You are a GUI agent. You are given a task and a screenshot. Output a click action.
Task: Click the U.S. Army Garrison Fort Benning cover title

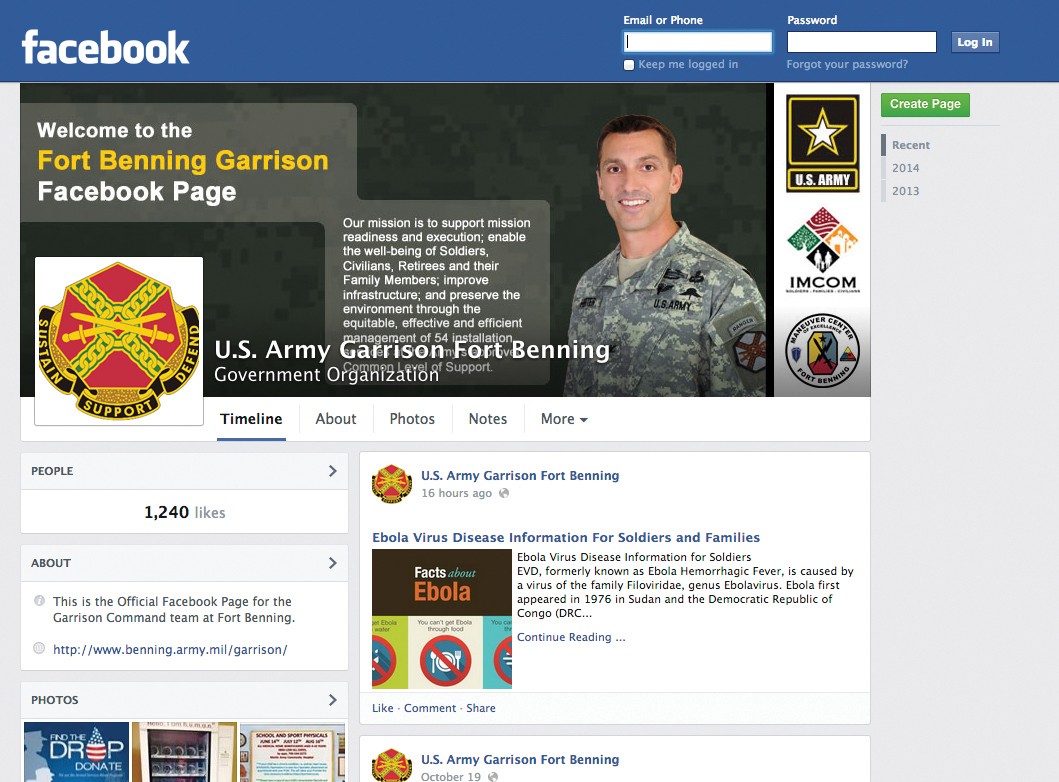point(412,350)
